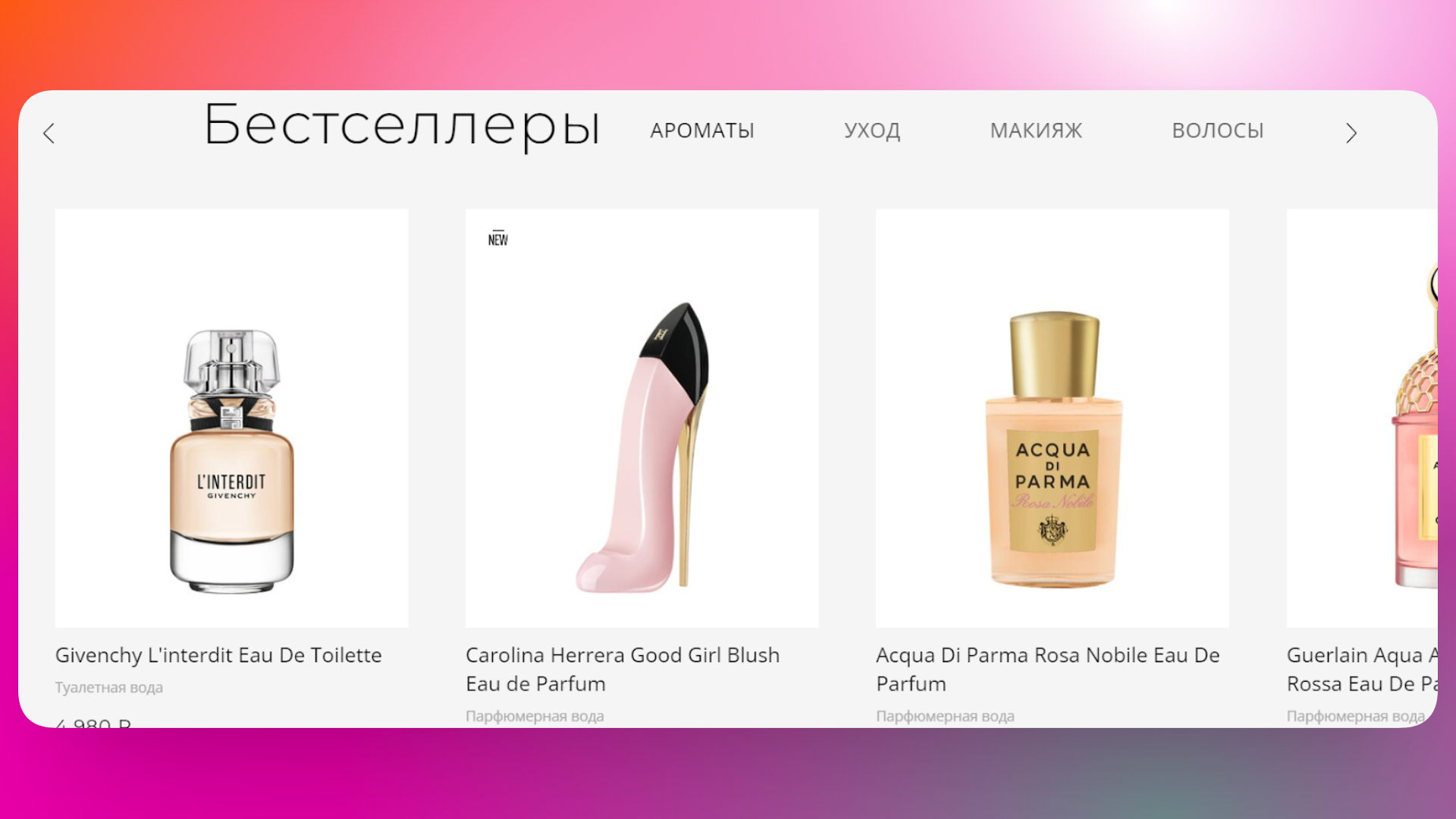
Task: Open Givenchy L'interdit Eau De Toilette link
Action: [x=218, y=655]
